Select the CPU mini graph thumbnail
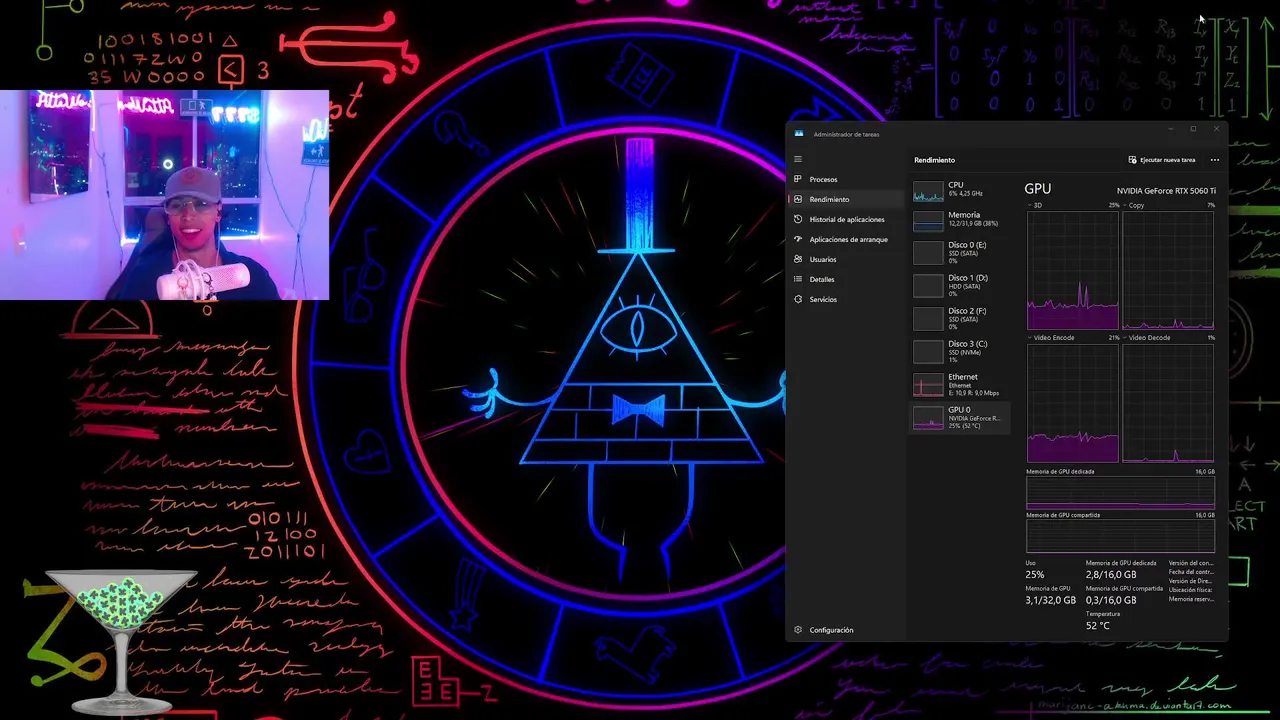 [929, 192]
